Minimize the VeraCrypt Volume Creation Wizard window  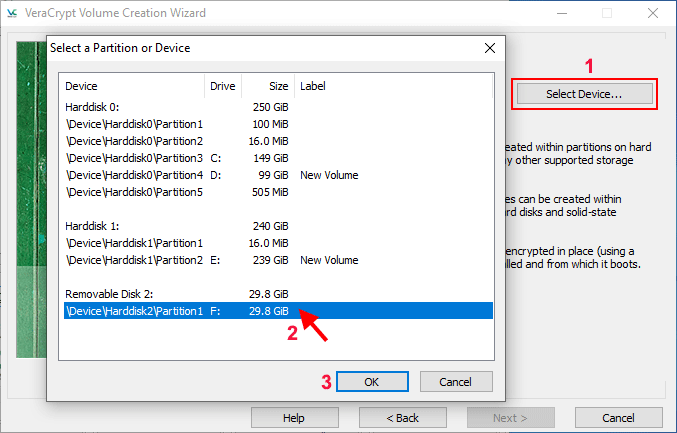click(x=562, y=13)
